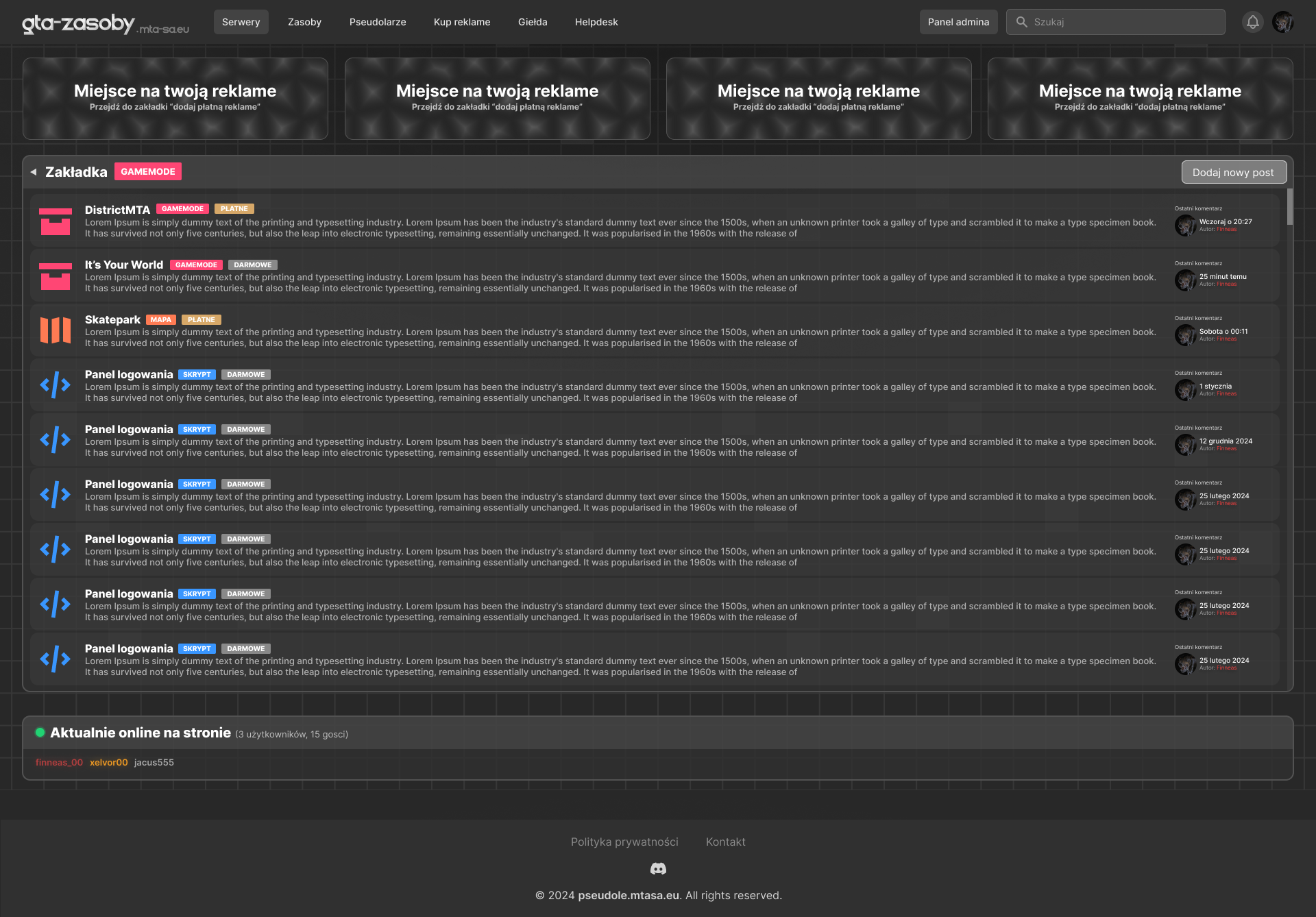Click the finneas_00 online user link
This screenshot has width=1316, height=917.
pos(59,762)
